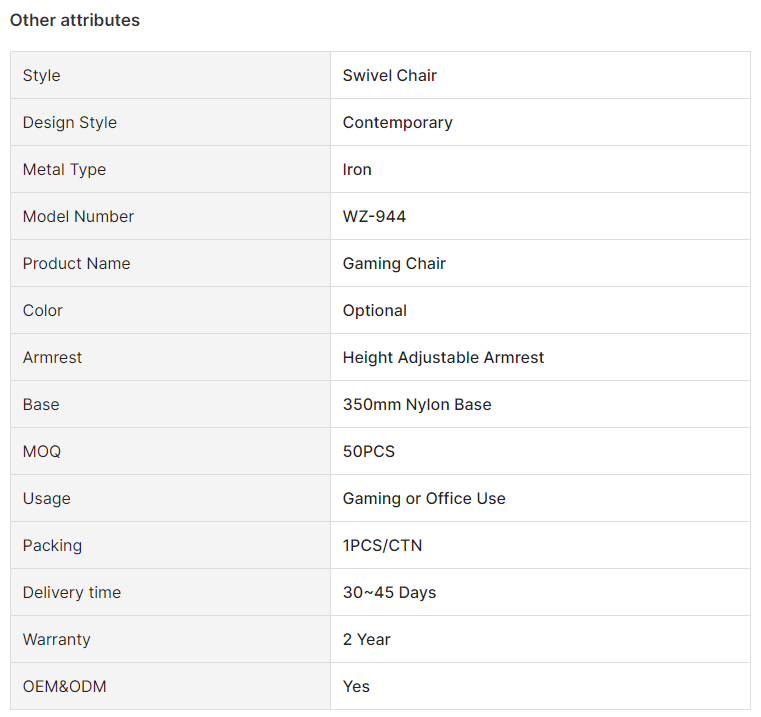The image size is (761, 717).
Task: Click the "350mm Nylon Base" value
Action: coord(417,404)
